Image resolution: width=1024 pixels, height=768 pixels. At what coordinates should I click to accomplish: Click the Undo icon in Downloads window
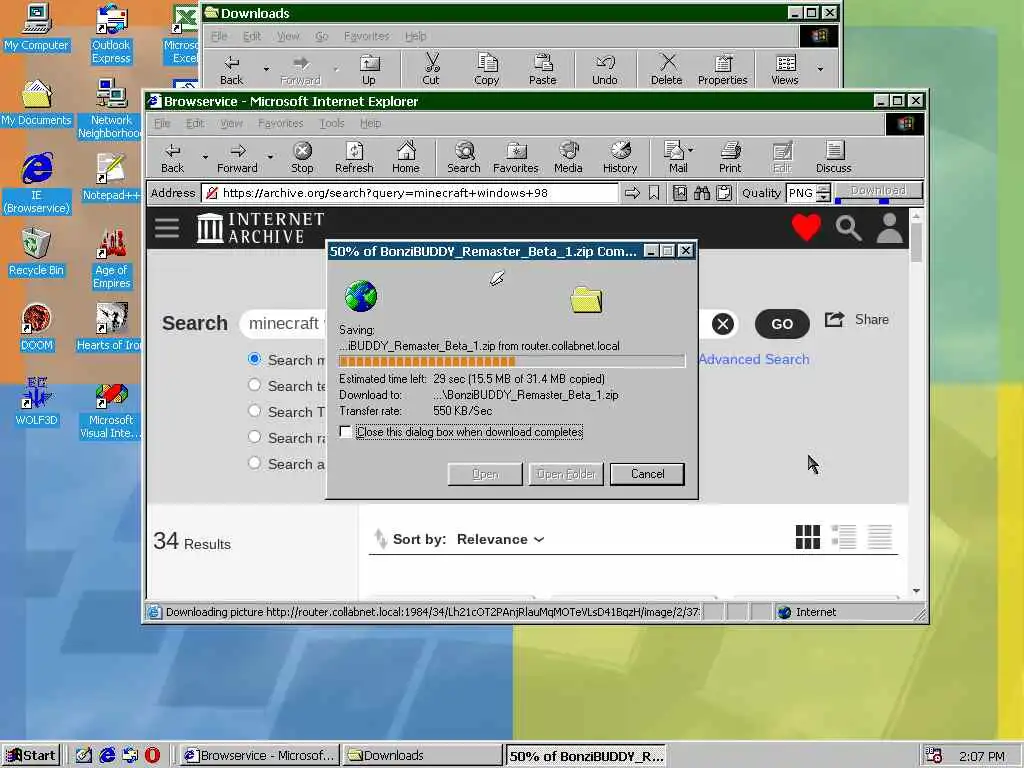coord(605,69)
